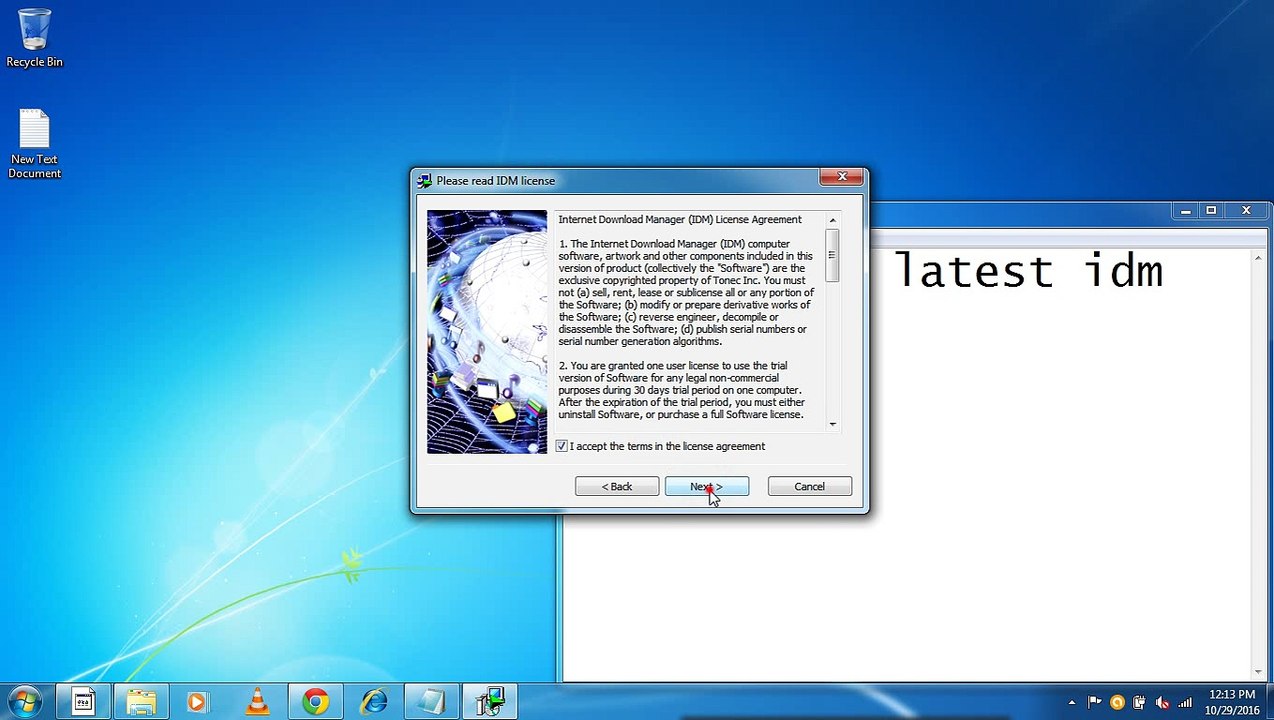This screenshot has width=1274, height=720.
Task: Open the Recycle Bin desktop icon
Action: pos(34,38)
